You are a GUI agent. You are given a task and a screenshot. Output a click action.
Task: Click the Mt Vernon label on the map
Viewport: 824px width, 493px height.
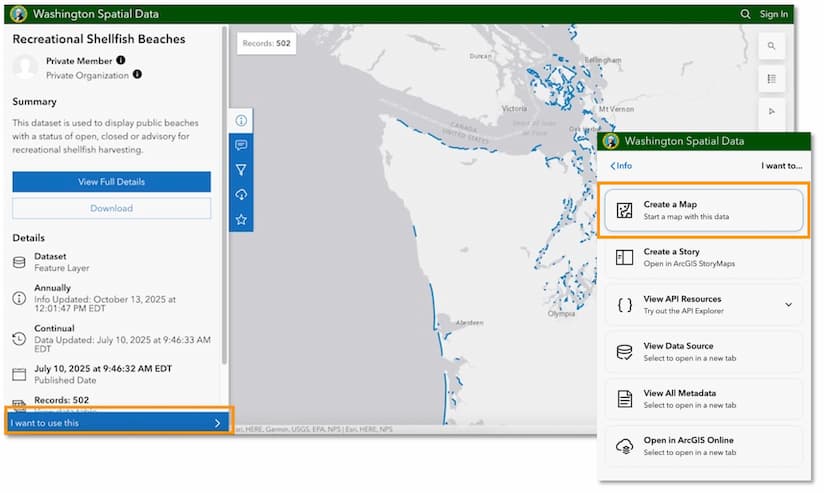pos(616,109)
